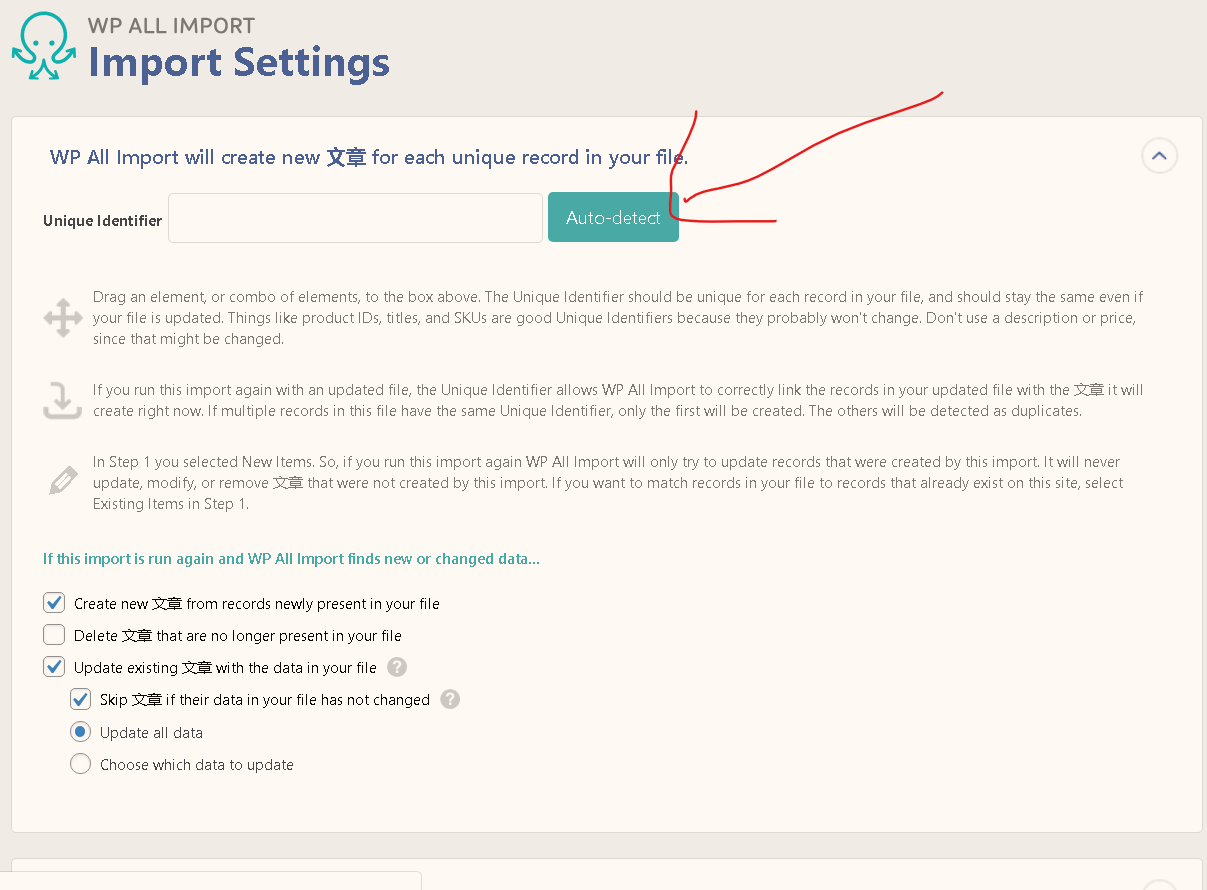Select the Update all data radio button
1207x890 pixels.
(80, 732)
